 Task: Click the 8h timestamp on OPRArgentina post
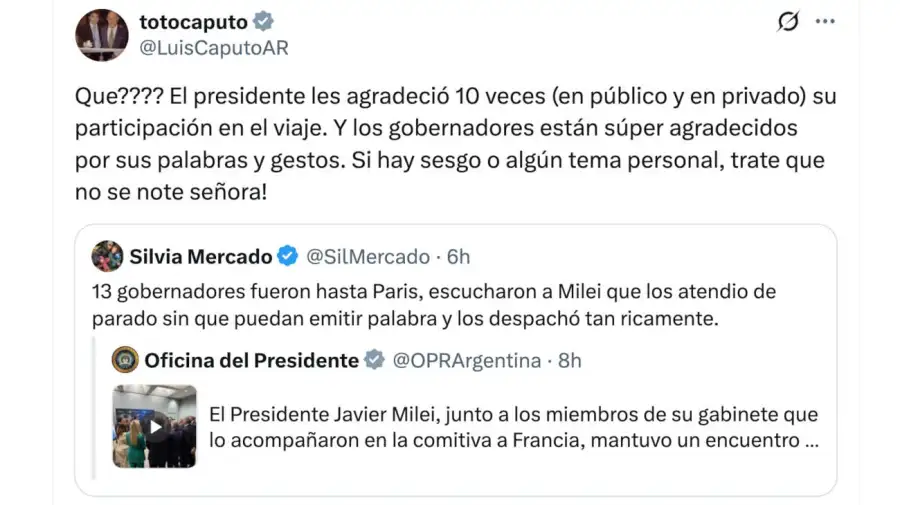click(569, 360)
